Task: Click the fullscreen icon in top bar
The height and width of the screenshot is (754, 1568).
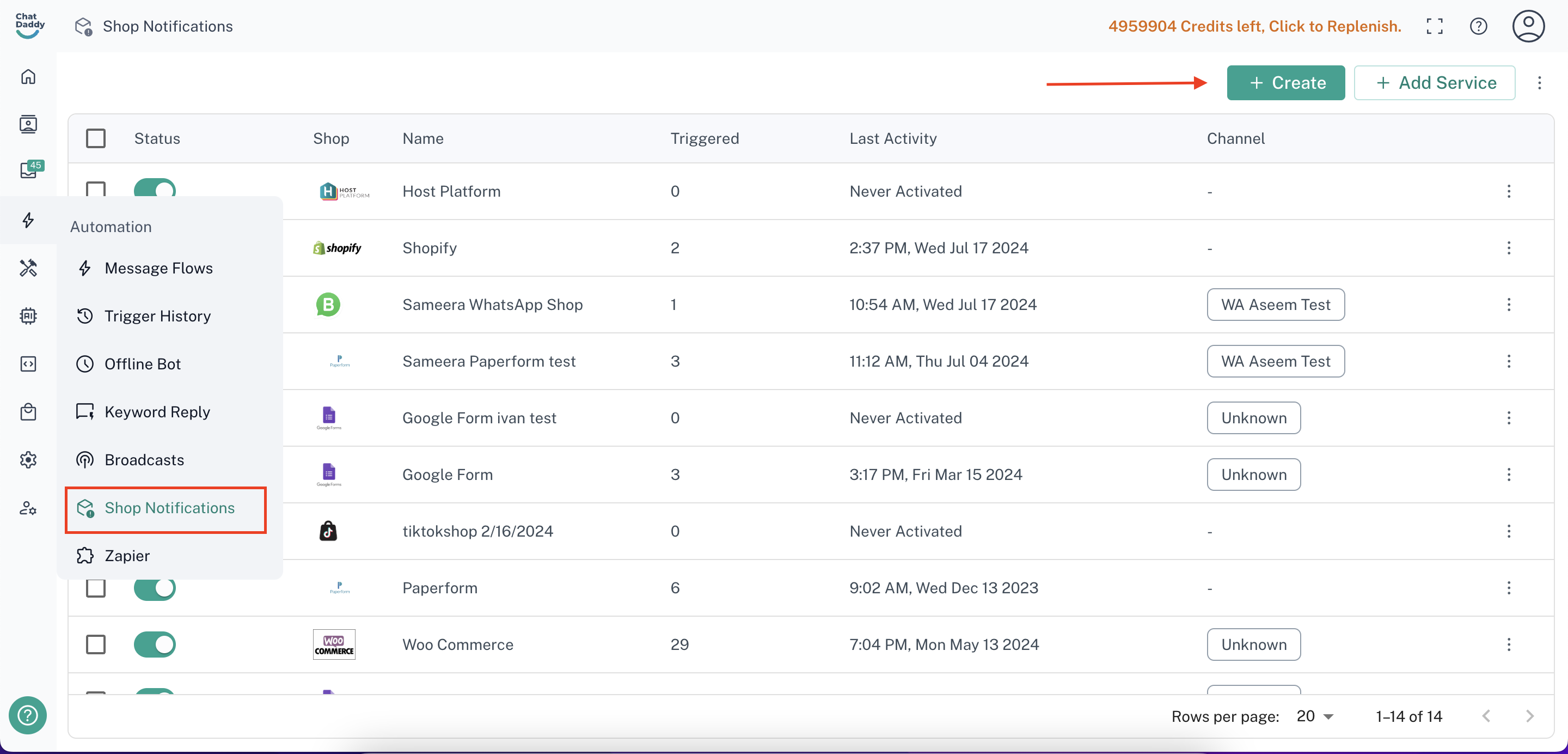Action: (1435, 26)
